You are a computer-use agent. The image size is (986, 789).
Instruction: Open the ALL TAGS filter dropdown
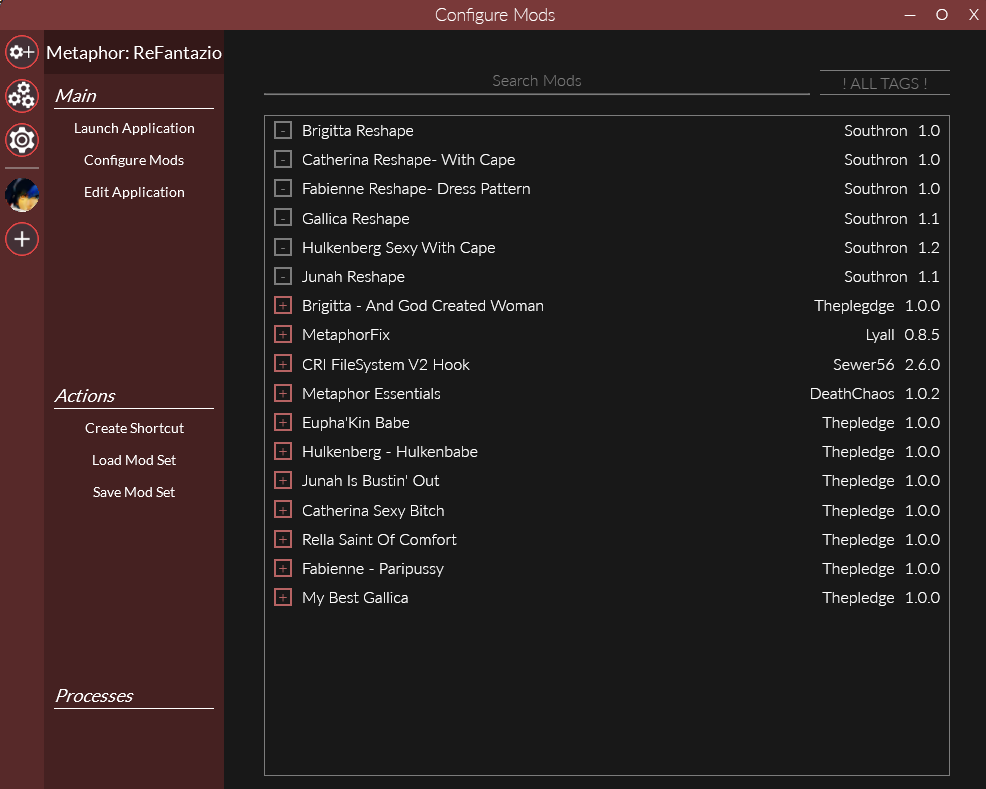(885, 83)
